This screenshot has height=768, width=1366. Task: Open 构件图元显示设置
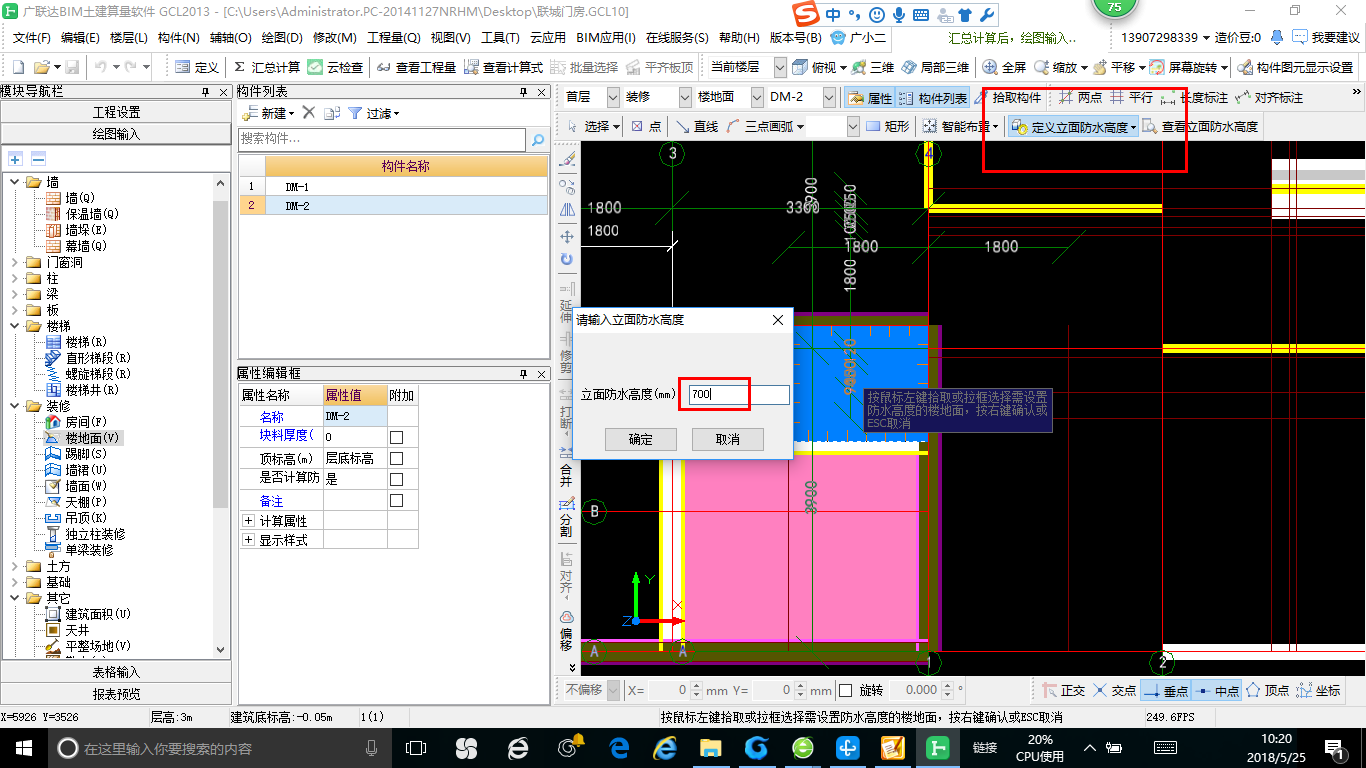tap(1295, 67)
